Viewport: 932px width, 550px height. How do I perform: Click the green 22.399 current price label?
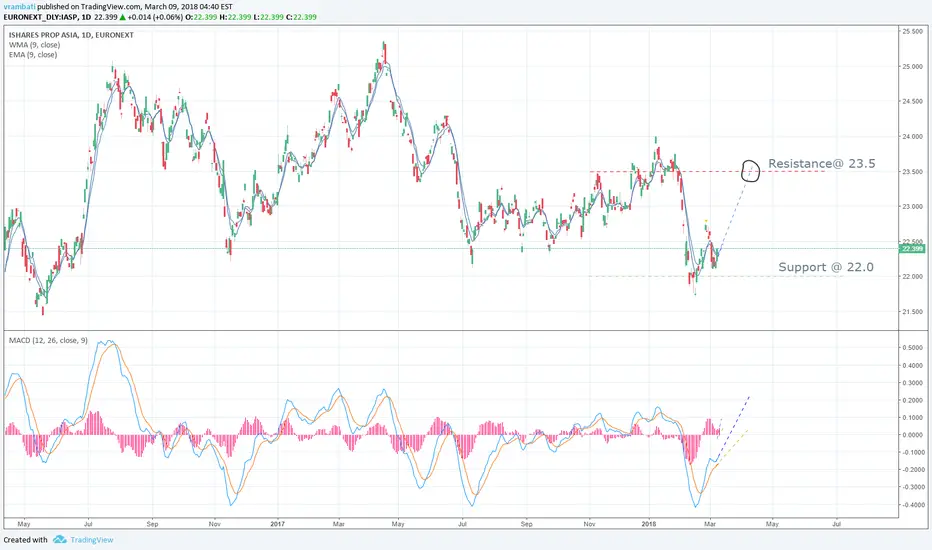point(912,249)
